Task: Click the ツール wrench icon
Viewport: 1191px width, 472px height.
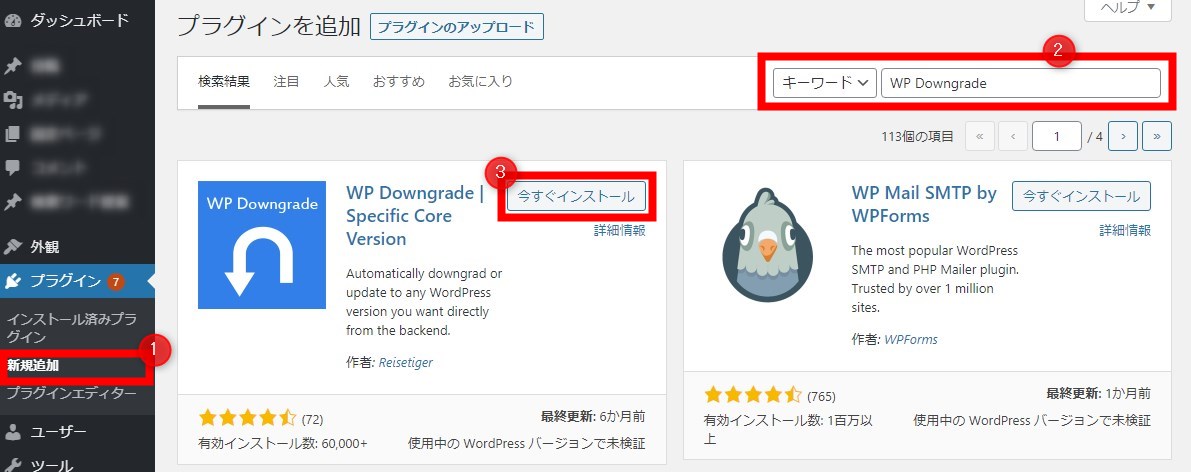Action: [x=13, y=464]
